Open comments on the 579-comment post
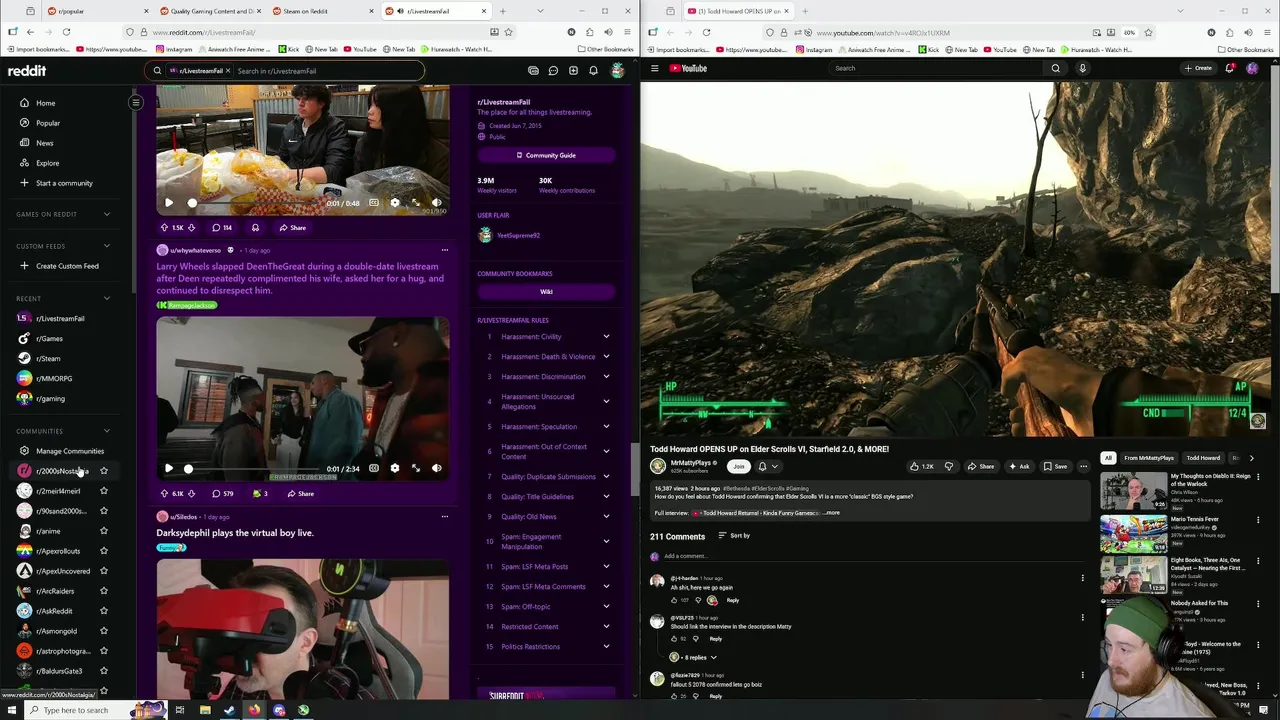1280x720 pixels. tap(222, 493)
